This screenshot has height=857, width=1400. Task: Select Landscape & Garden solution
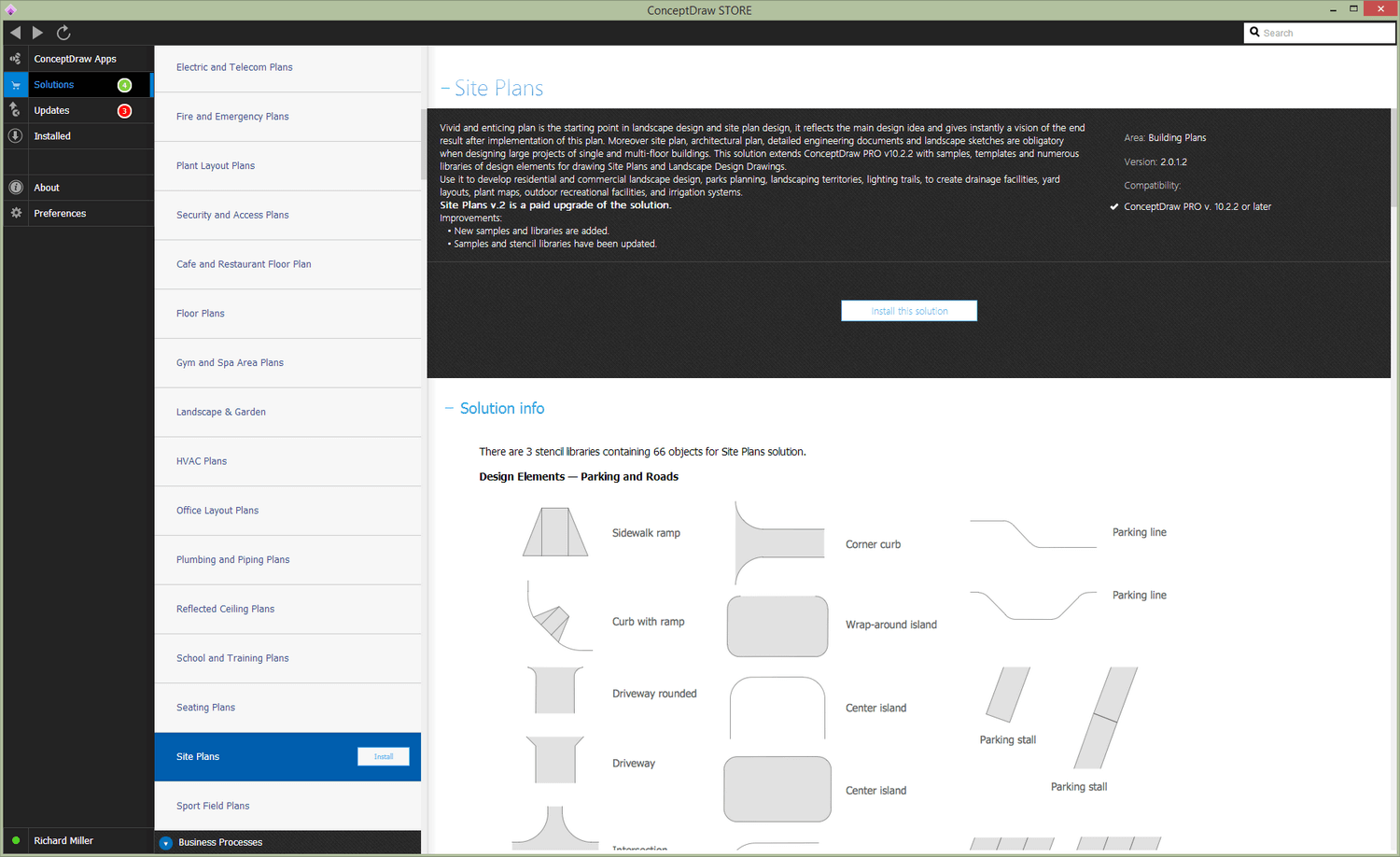(287, 413)
